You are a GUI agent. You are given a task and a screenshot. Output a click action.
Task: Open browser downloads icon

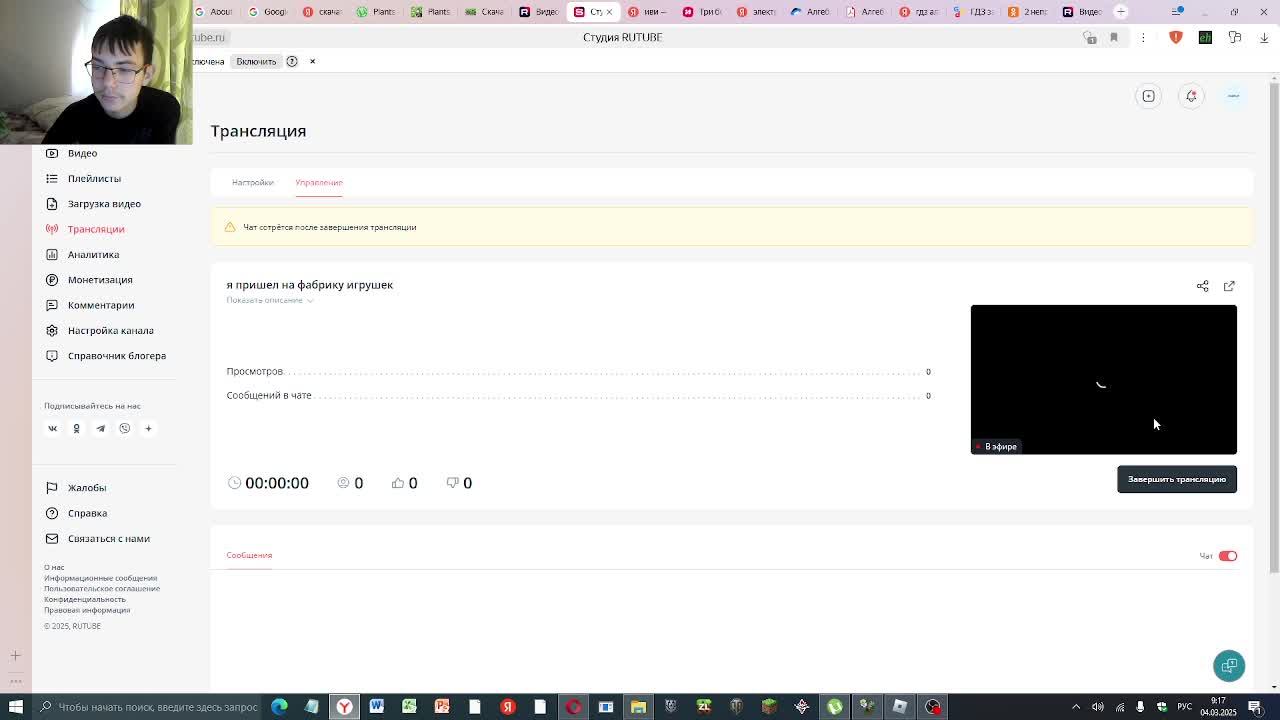[x=1264, y=37]
